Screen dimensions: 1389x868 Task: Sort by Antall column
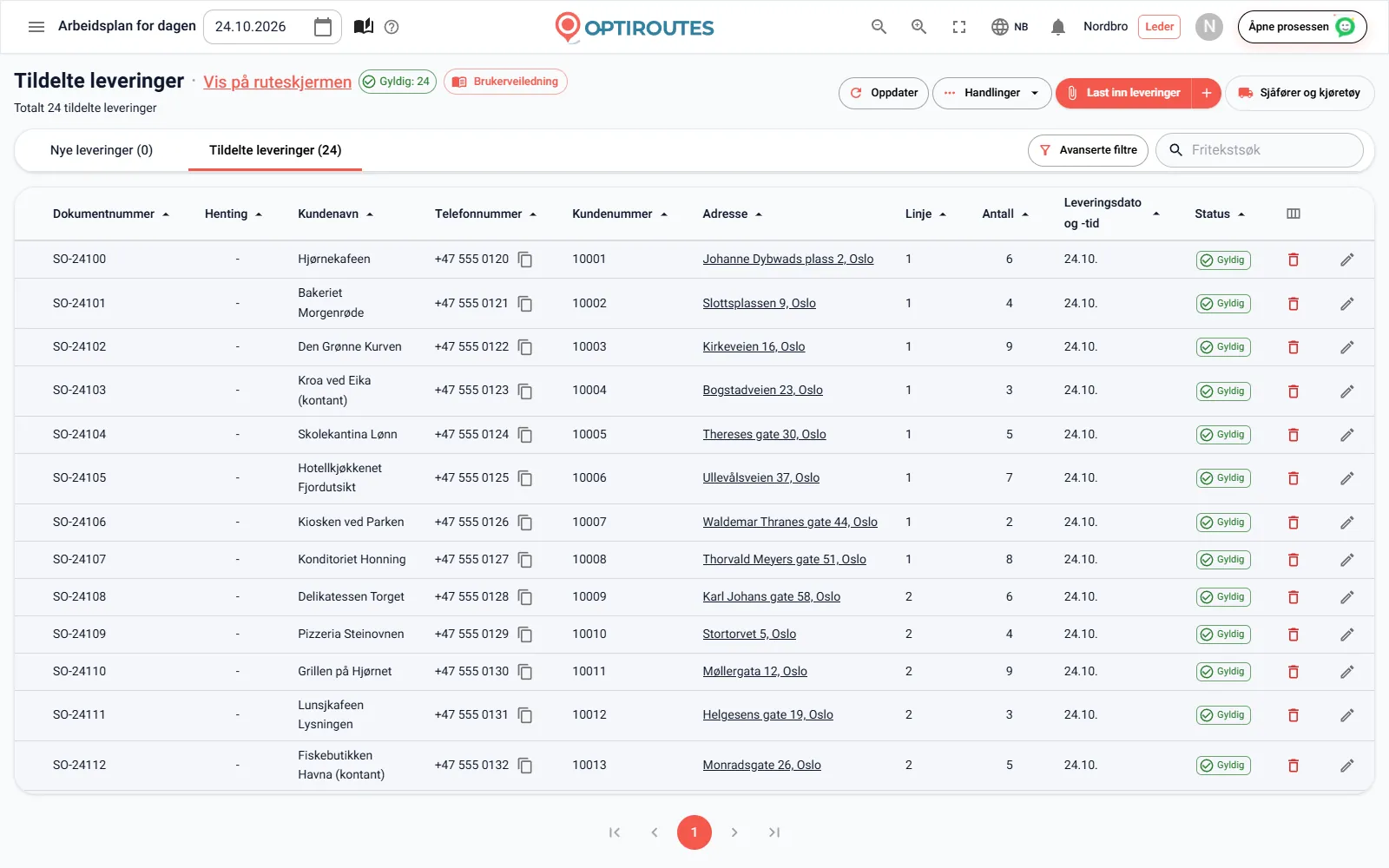click(1005, 214)
